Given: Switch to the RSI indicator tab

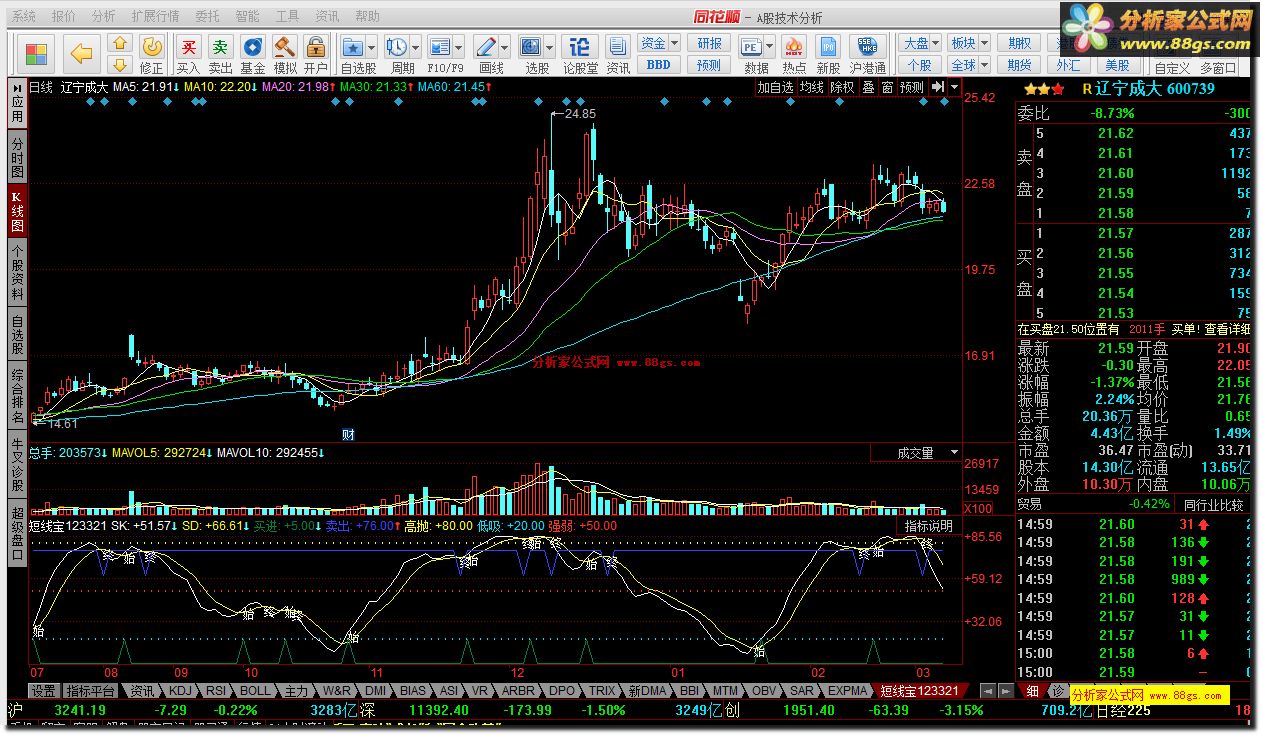Looking at the screenshot, I should [215, 691].
